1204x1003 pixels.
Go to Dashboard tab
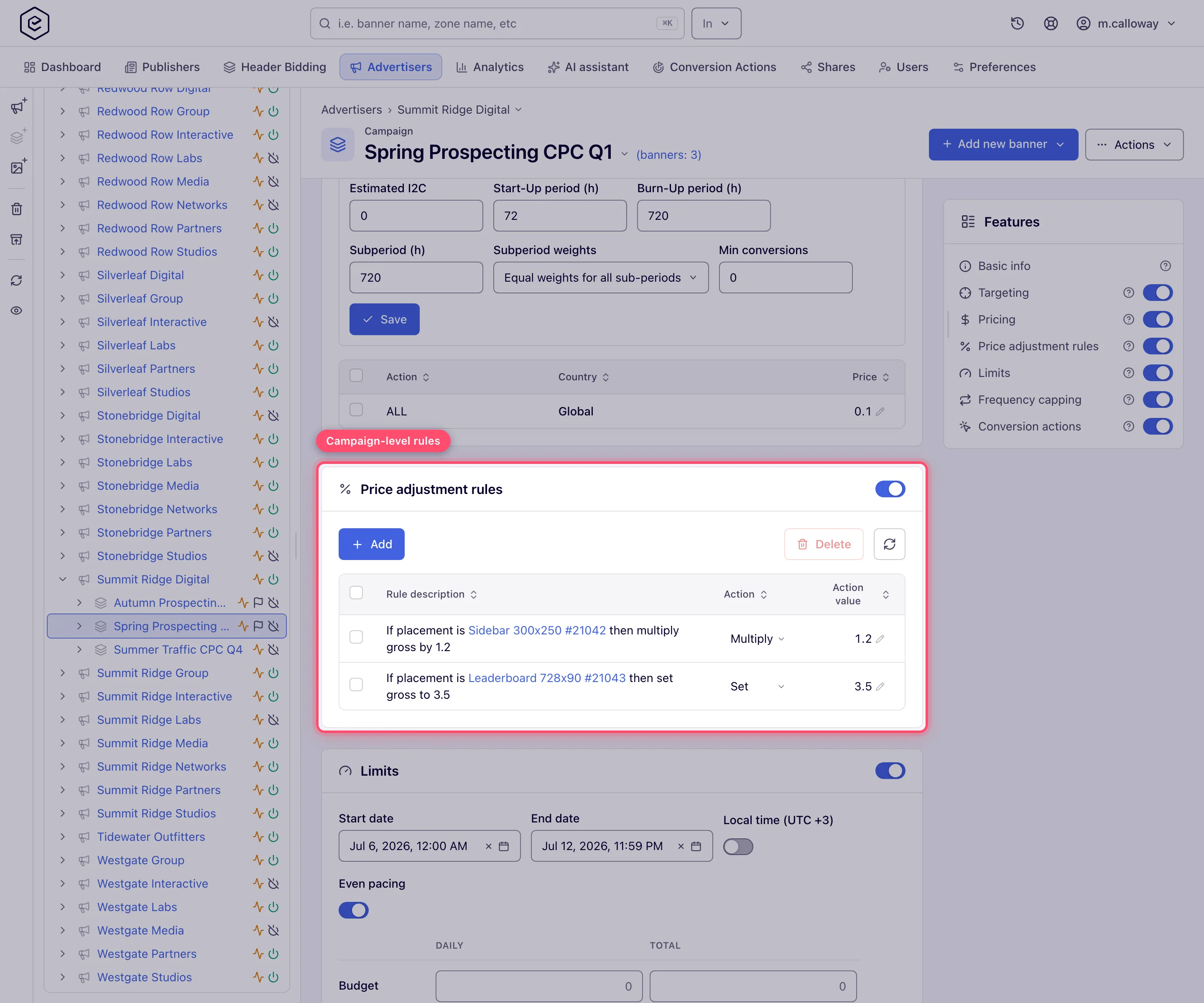(62, 67)
